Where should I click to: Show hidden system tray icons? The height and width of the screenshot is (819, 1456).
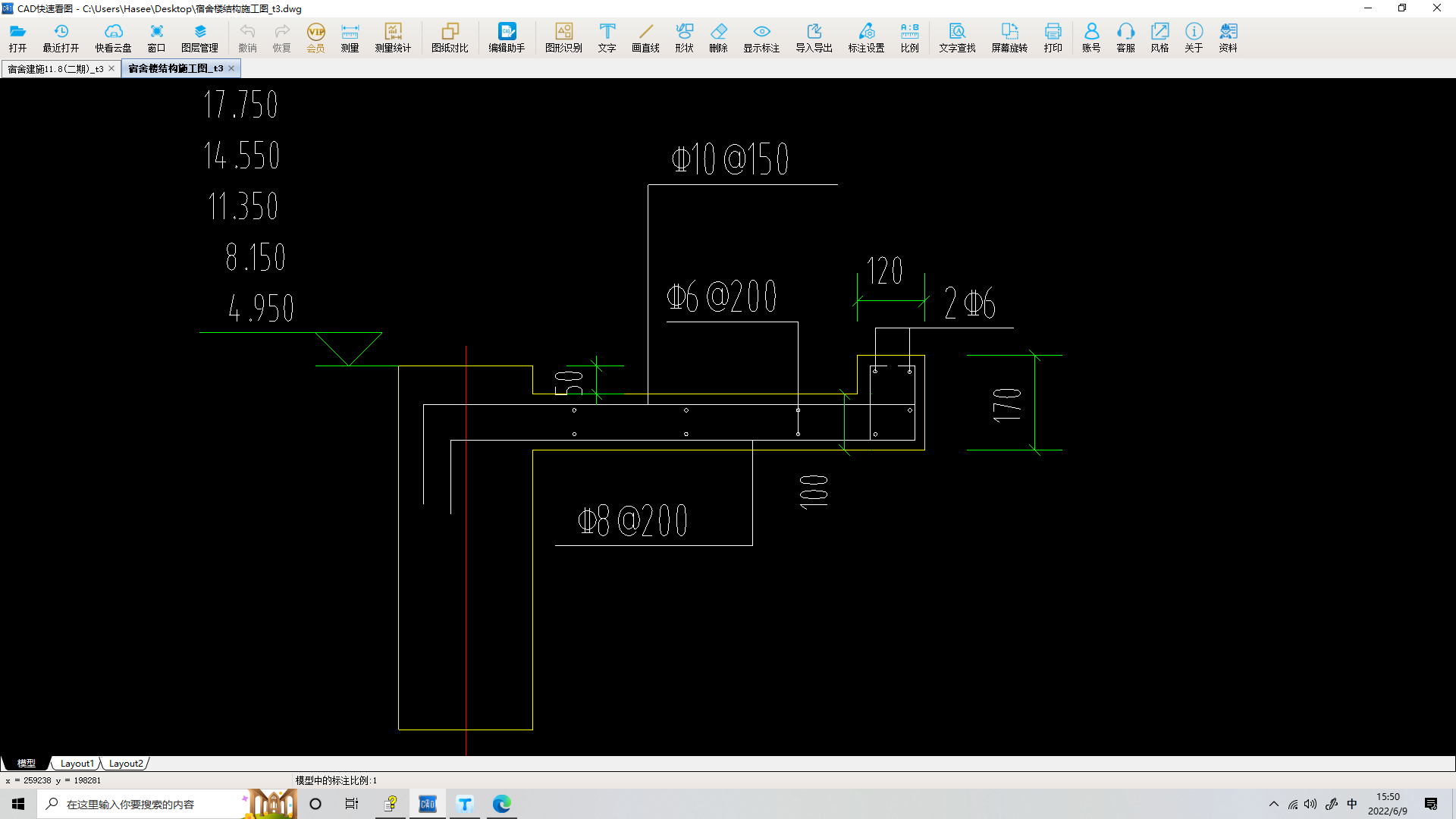(x=1274, y=804)
